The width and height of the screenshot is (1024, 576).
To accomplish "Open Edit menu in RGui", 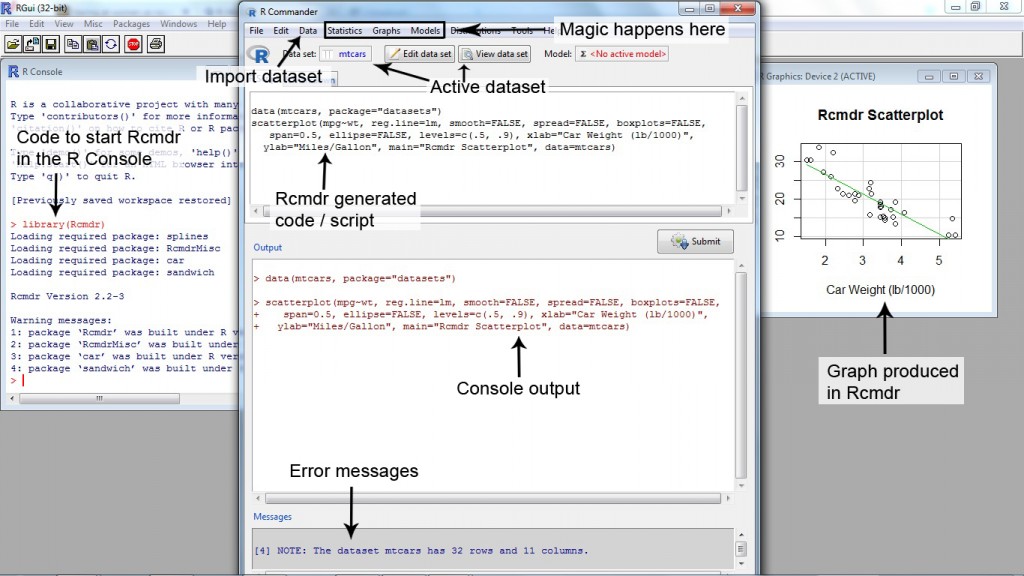I will [x=37, y=24].
